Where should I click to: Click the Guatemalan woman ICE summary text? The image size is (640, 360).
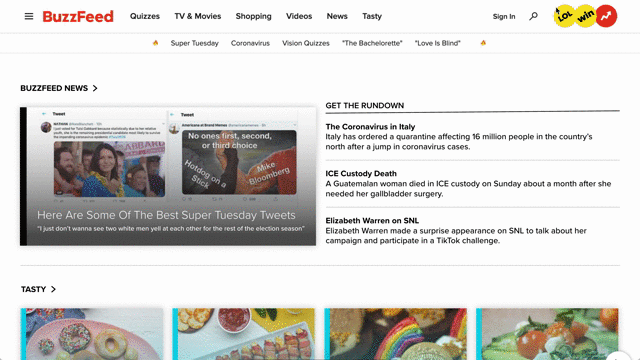(x=468, y=189)
